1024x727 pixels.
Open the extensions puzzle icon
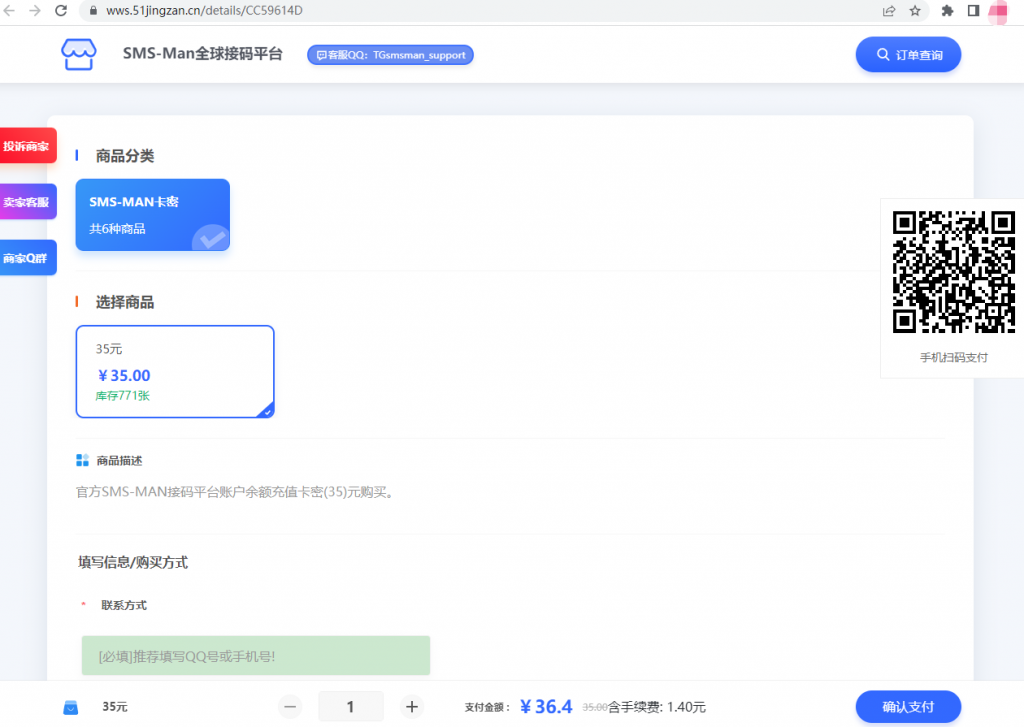947,10
